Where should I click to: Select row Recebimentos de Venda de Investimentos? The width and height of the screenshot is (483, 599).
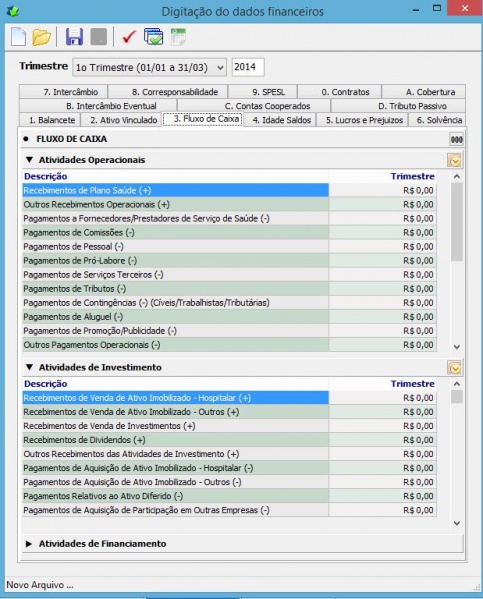pos(229,426)
